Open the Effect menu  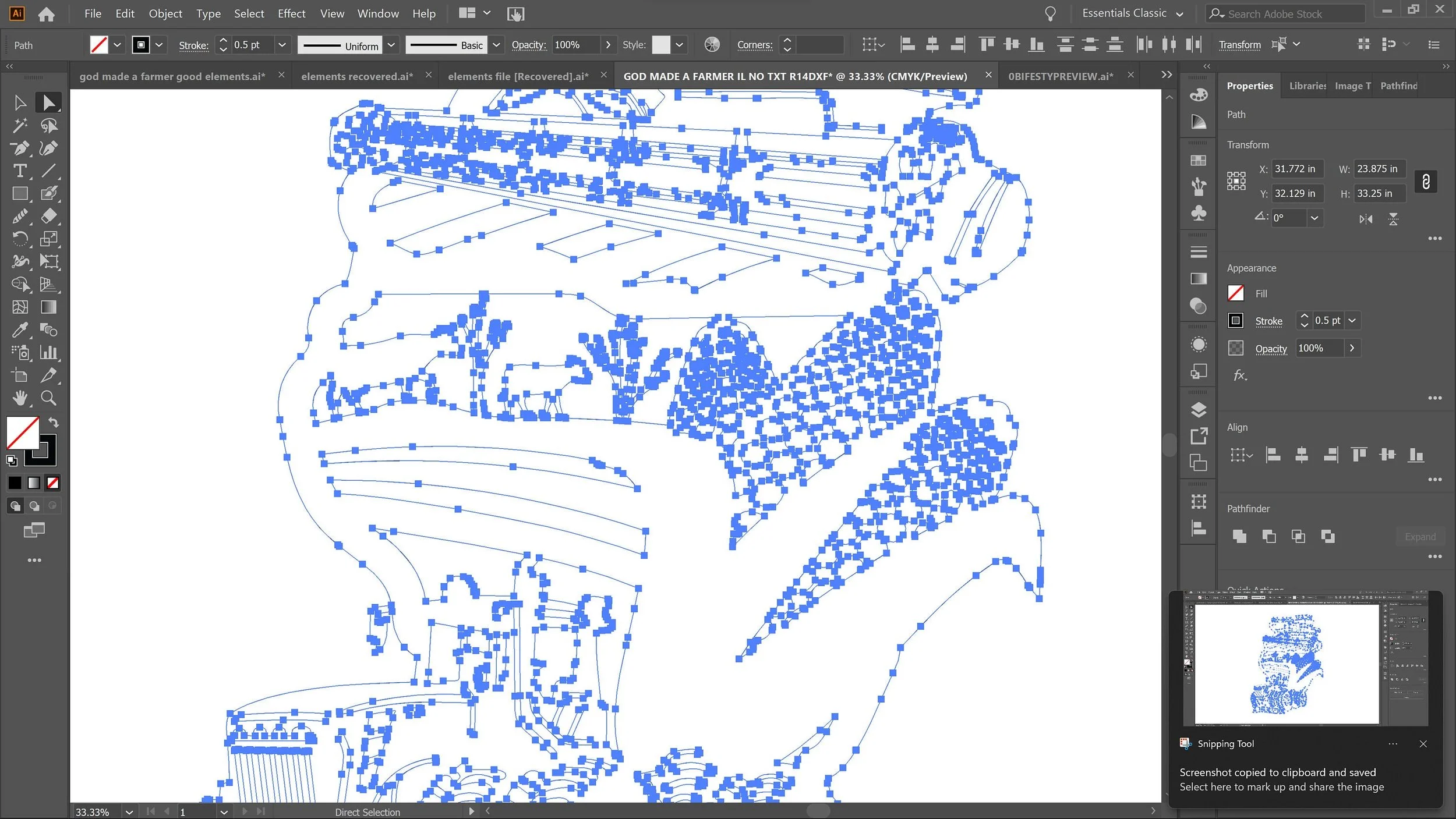coord(291,13)
